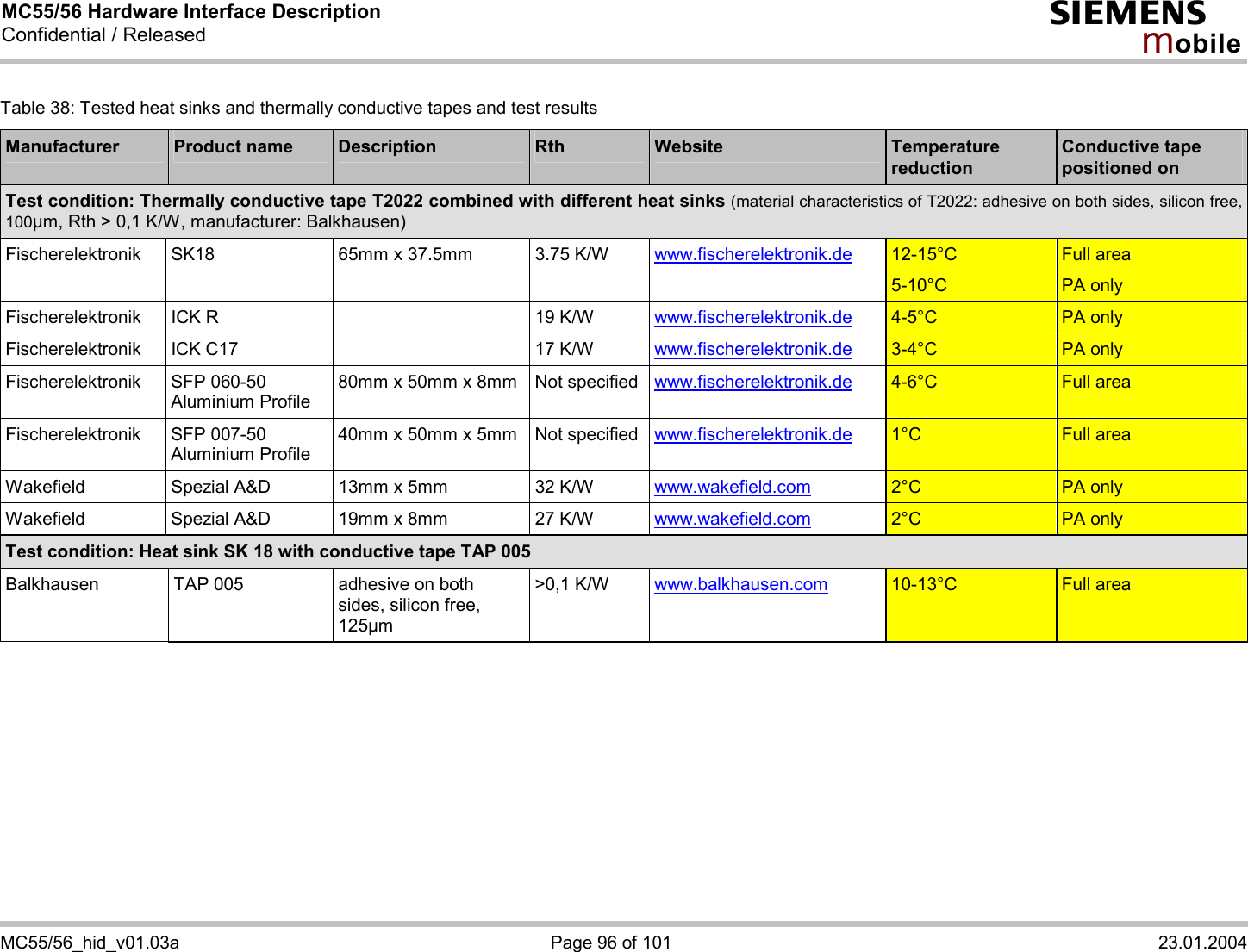Open the www.balkhausen.com link
1248x952 pixels.
point(740,584)
